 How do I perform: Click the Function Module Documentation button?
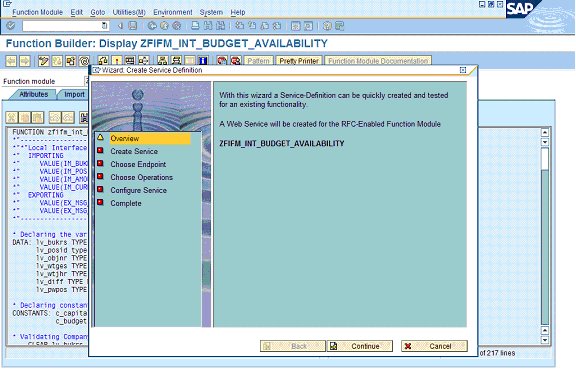(378, 61)
